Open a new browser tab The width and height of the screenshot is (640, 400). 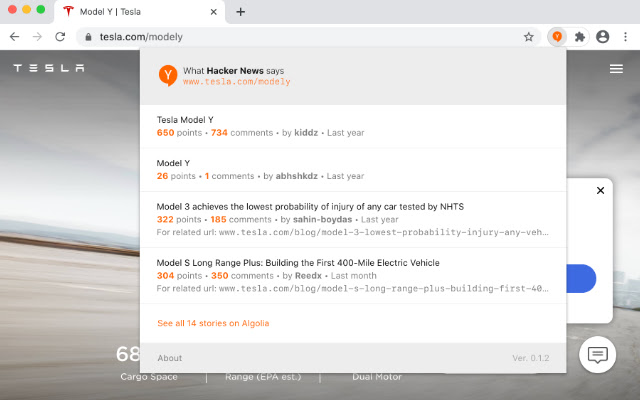pos(241,12)
